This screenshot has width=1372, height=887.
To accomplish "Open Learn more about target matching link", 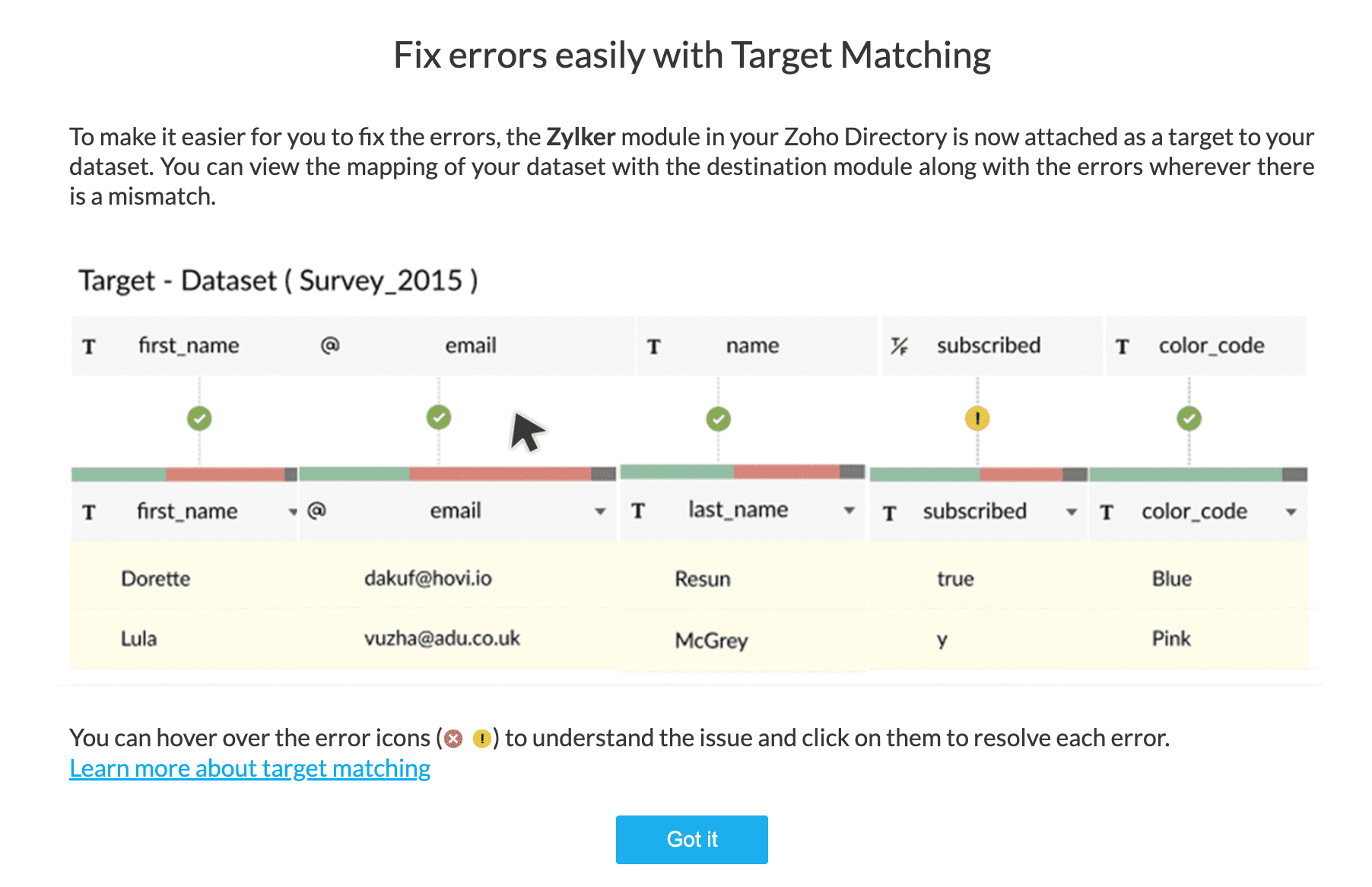I will pos(249,769).
